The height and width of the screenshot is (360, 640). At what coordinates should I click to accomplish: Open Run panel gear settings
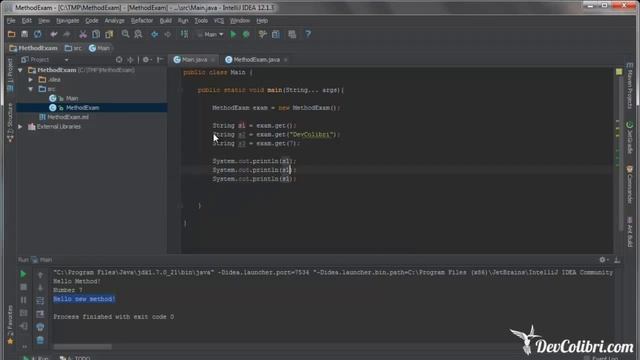click(603, 260)
